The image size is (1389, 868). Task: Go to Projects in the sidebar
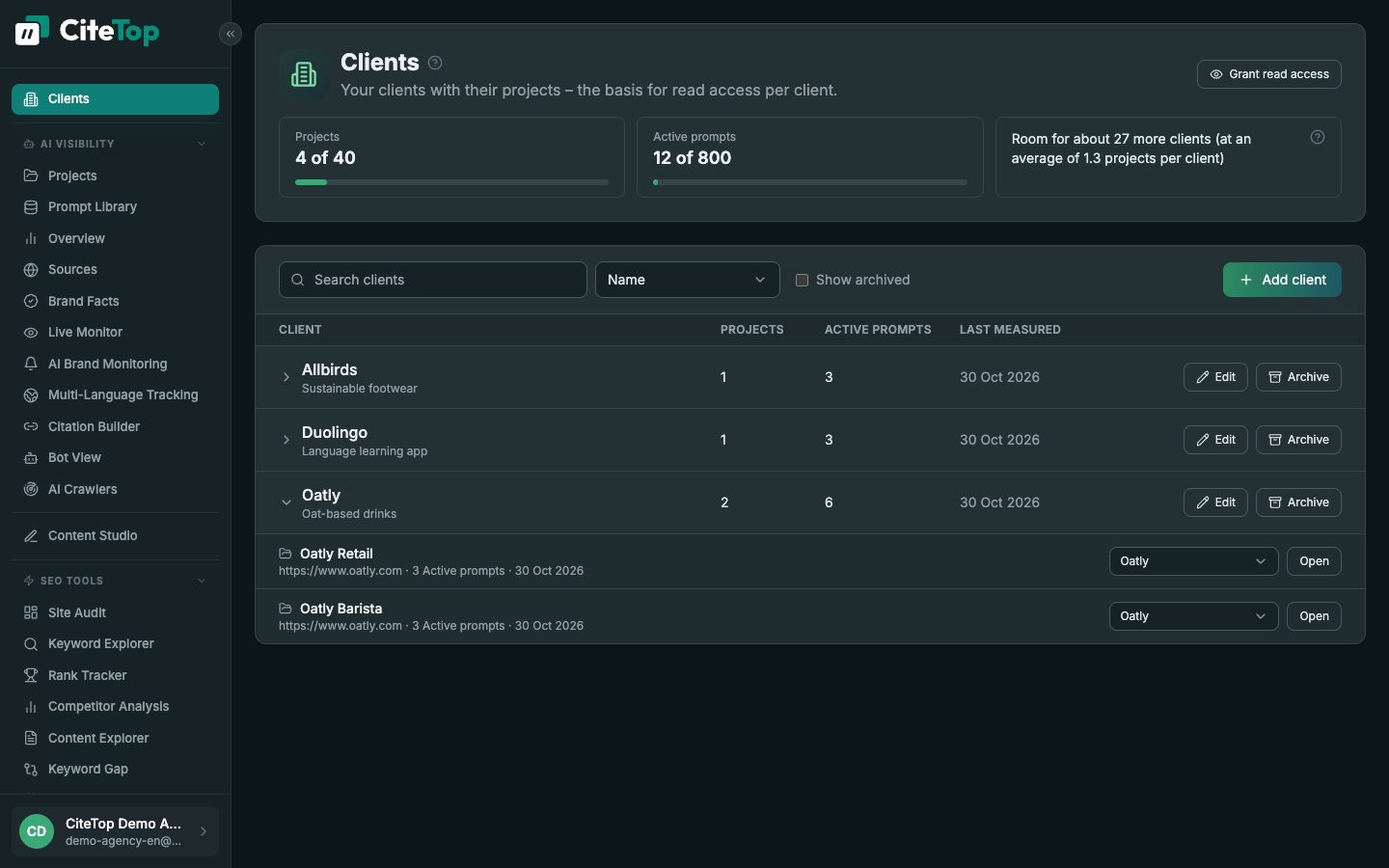115,176
